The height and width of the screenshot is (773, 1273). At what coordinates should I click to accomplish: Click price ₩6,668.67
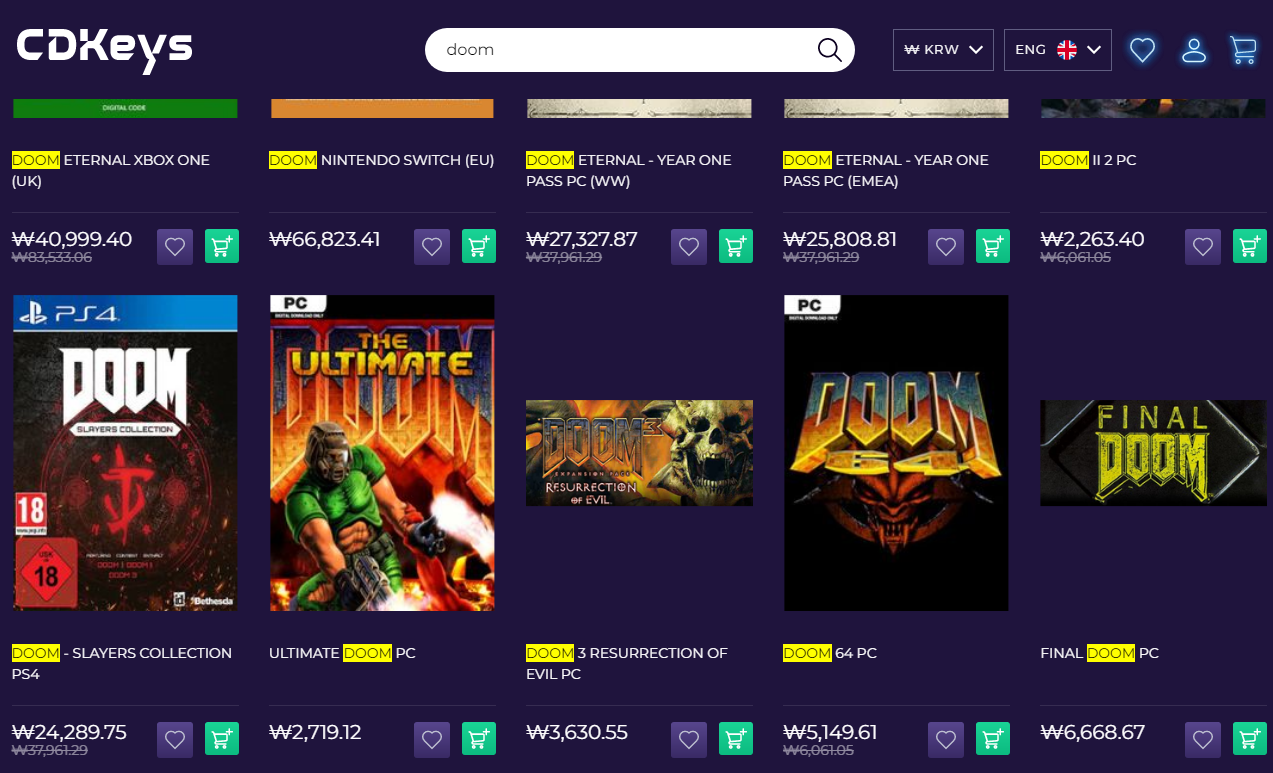pos(1092,733)
